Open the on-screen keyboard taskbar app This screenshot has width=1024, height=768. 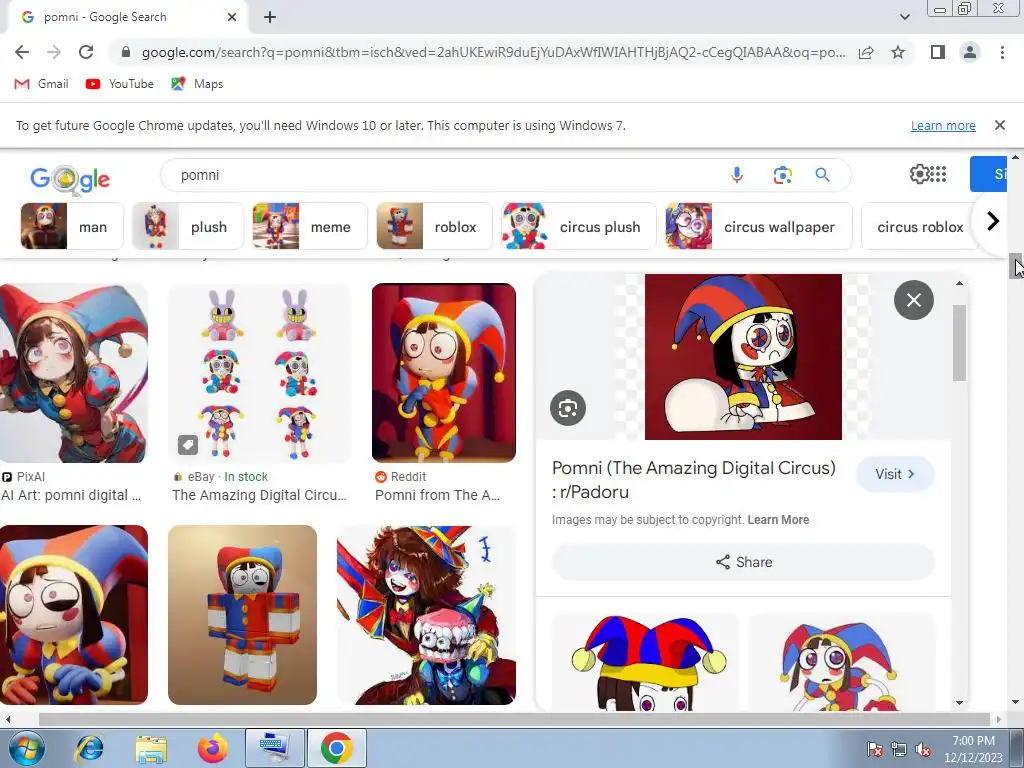[274, 748]
